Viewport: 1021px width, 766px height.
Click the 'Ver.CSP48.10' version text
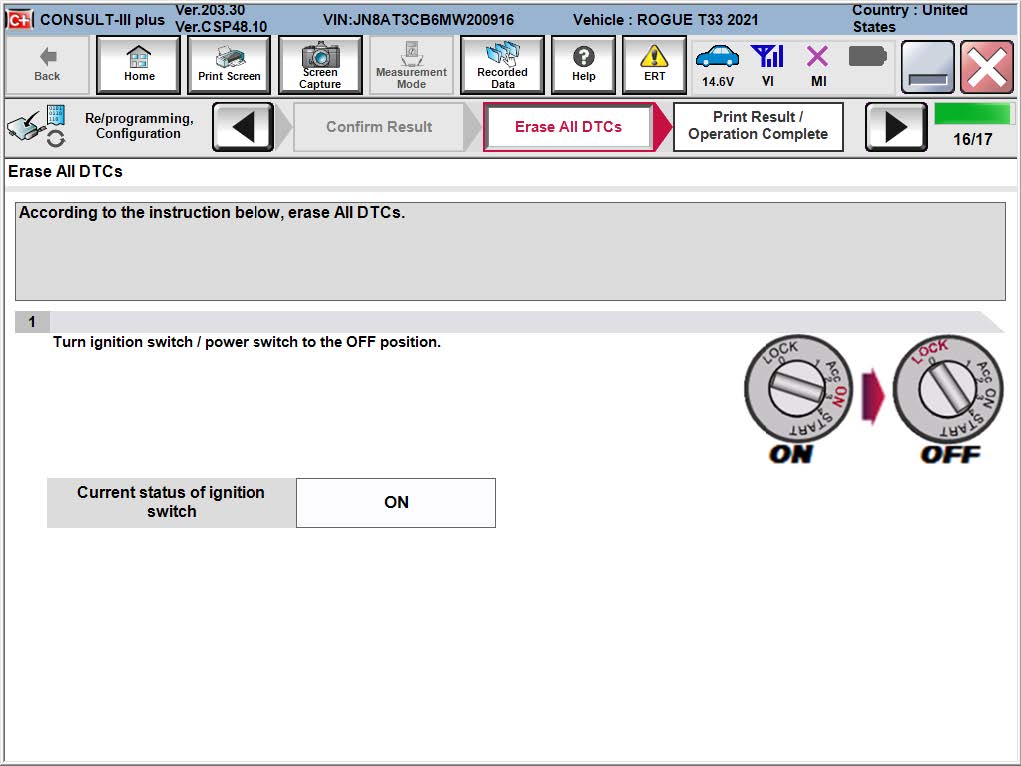[x=221, y=27]
